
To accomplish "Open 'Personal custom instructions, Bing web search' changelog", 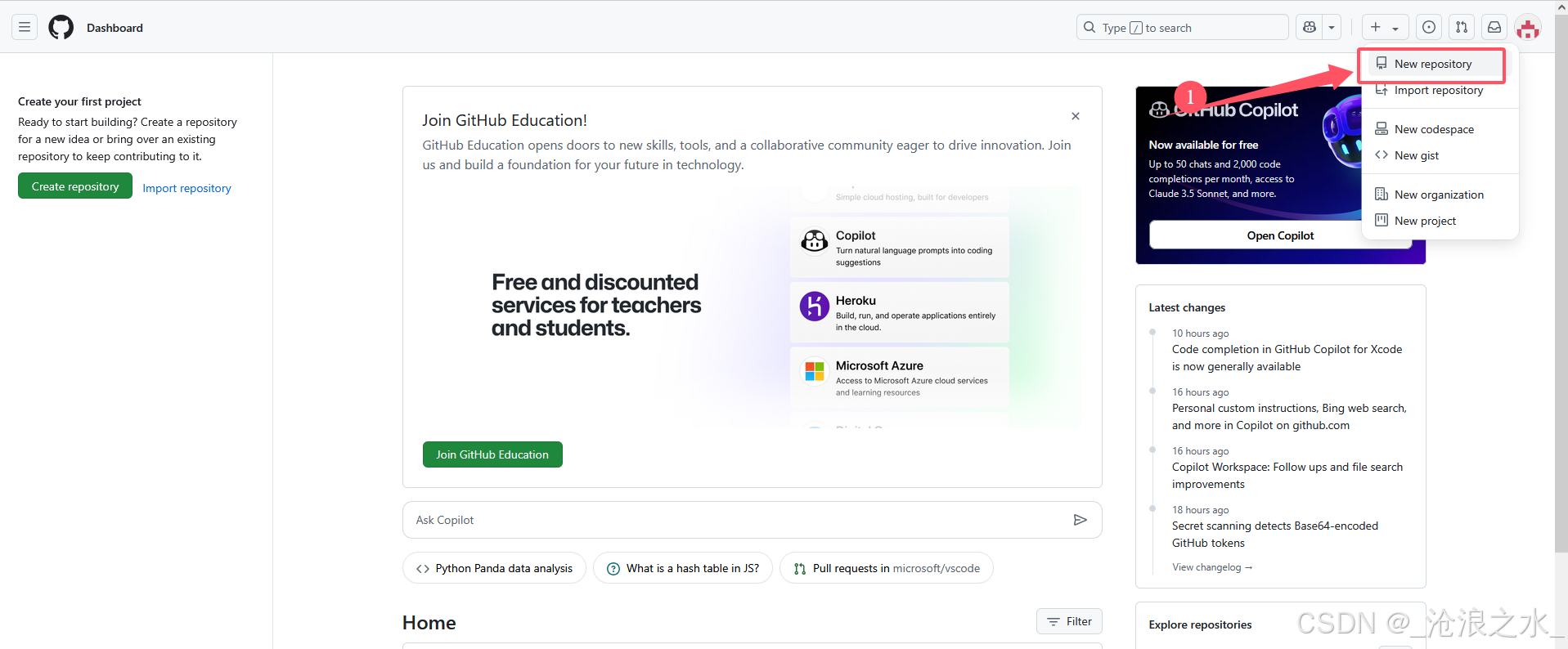I will (1289, 417).
